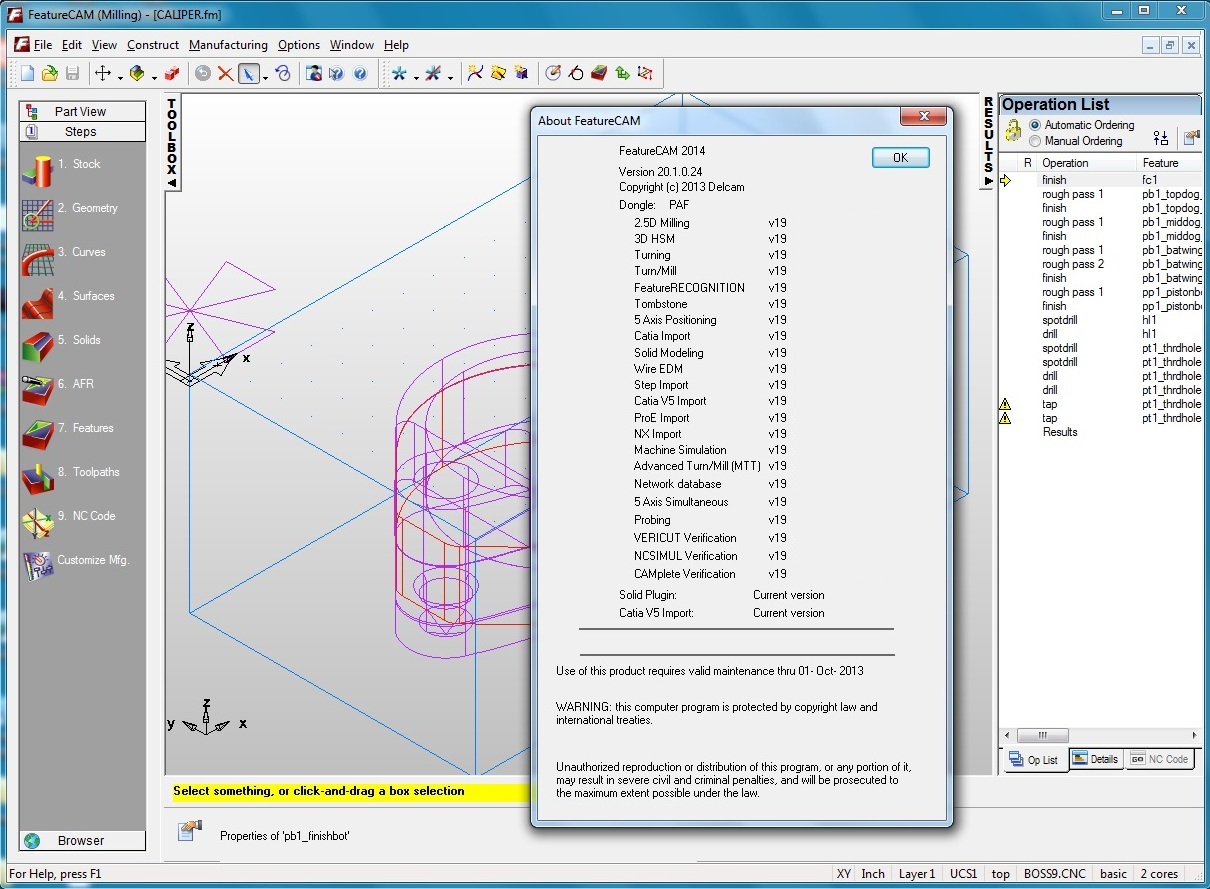The image size is (1210, 889).
Task: Click the reorder operations sort icon
Action: click(1160, 137)
